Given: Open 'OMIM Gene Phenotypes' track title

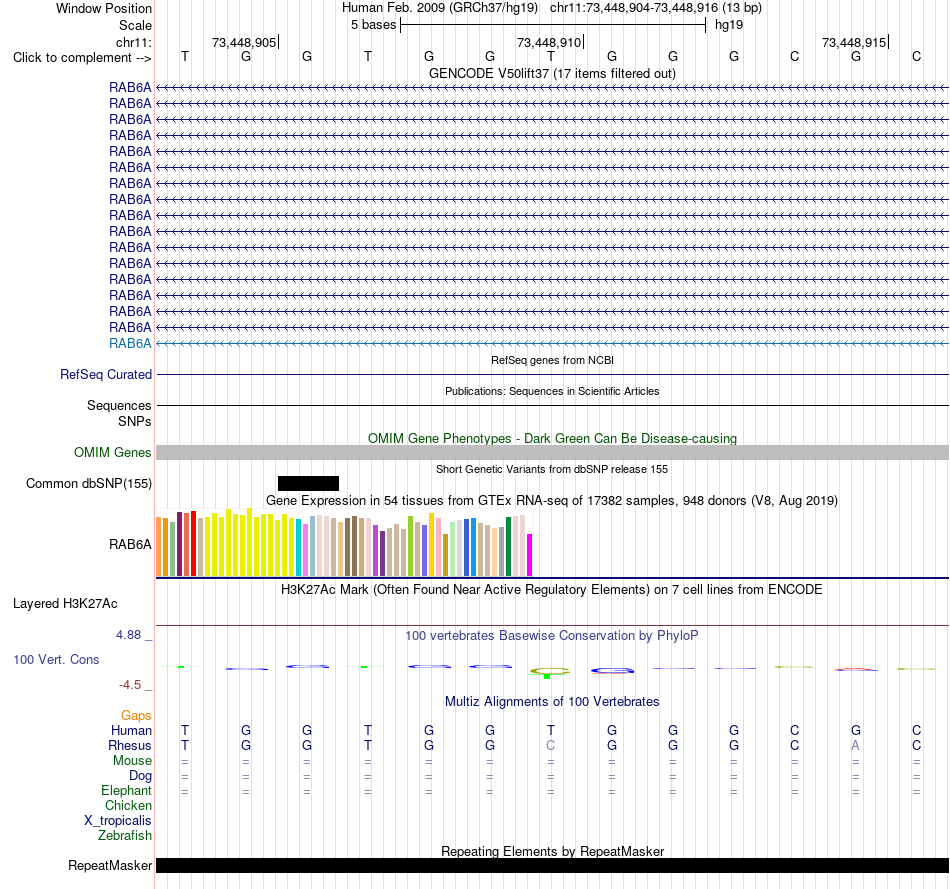Looking at the screenshot, I should pos(552,438).
